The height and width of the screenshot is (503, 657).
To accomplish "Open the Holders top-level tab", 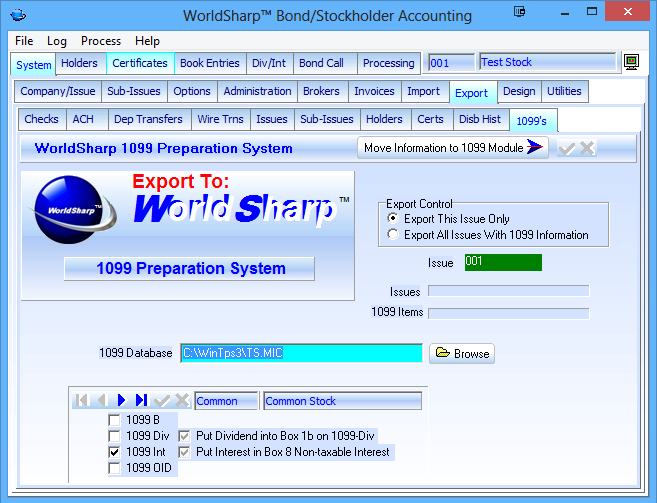I will tap(79, 63).
